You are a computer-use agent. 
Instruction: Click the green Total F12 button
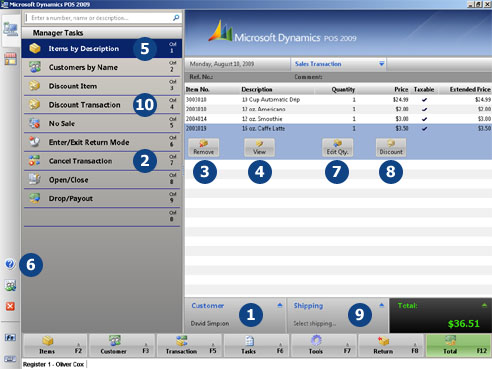459,345
